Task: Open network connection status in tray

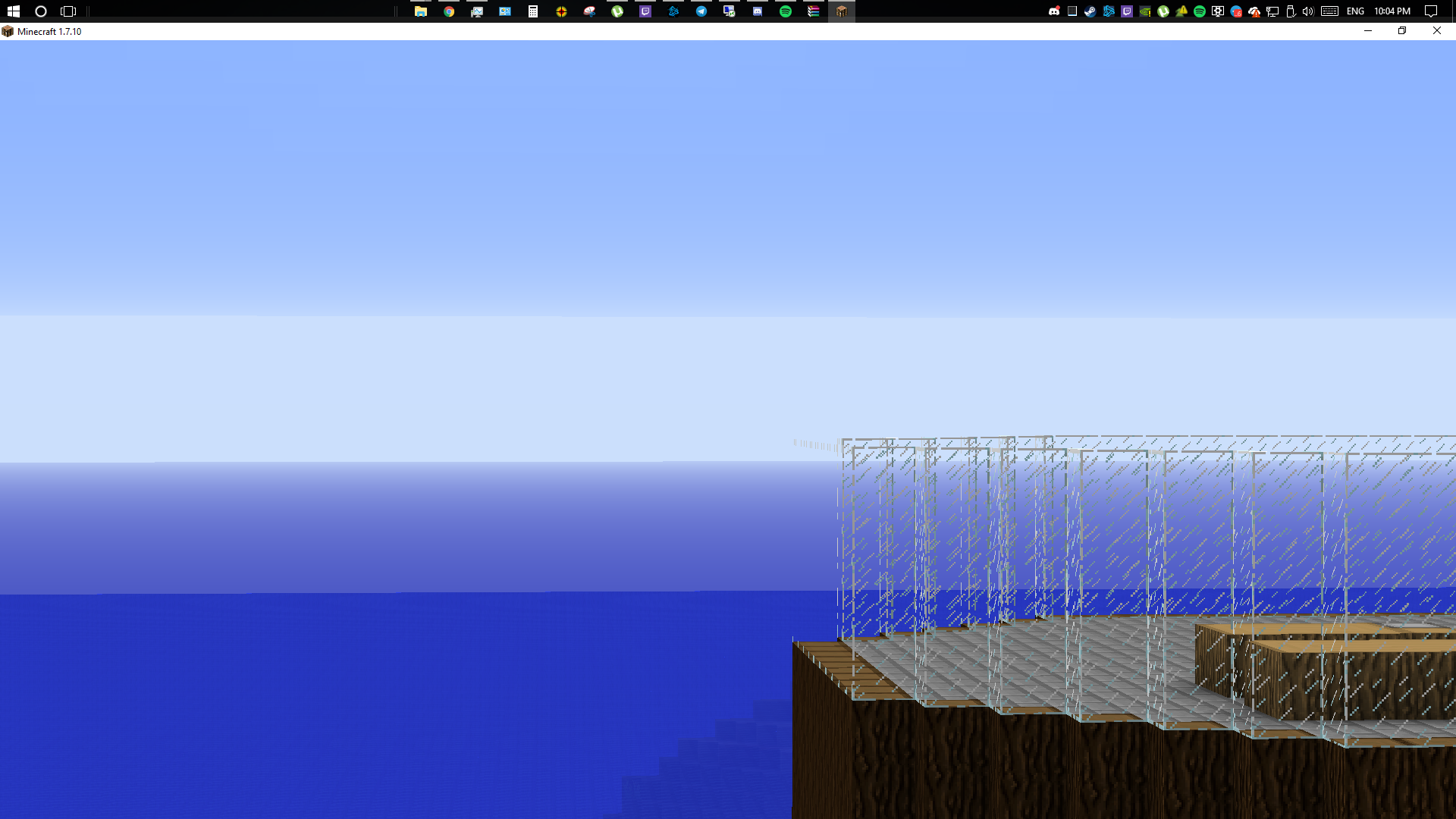Action: tap(1272, 11)
